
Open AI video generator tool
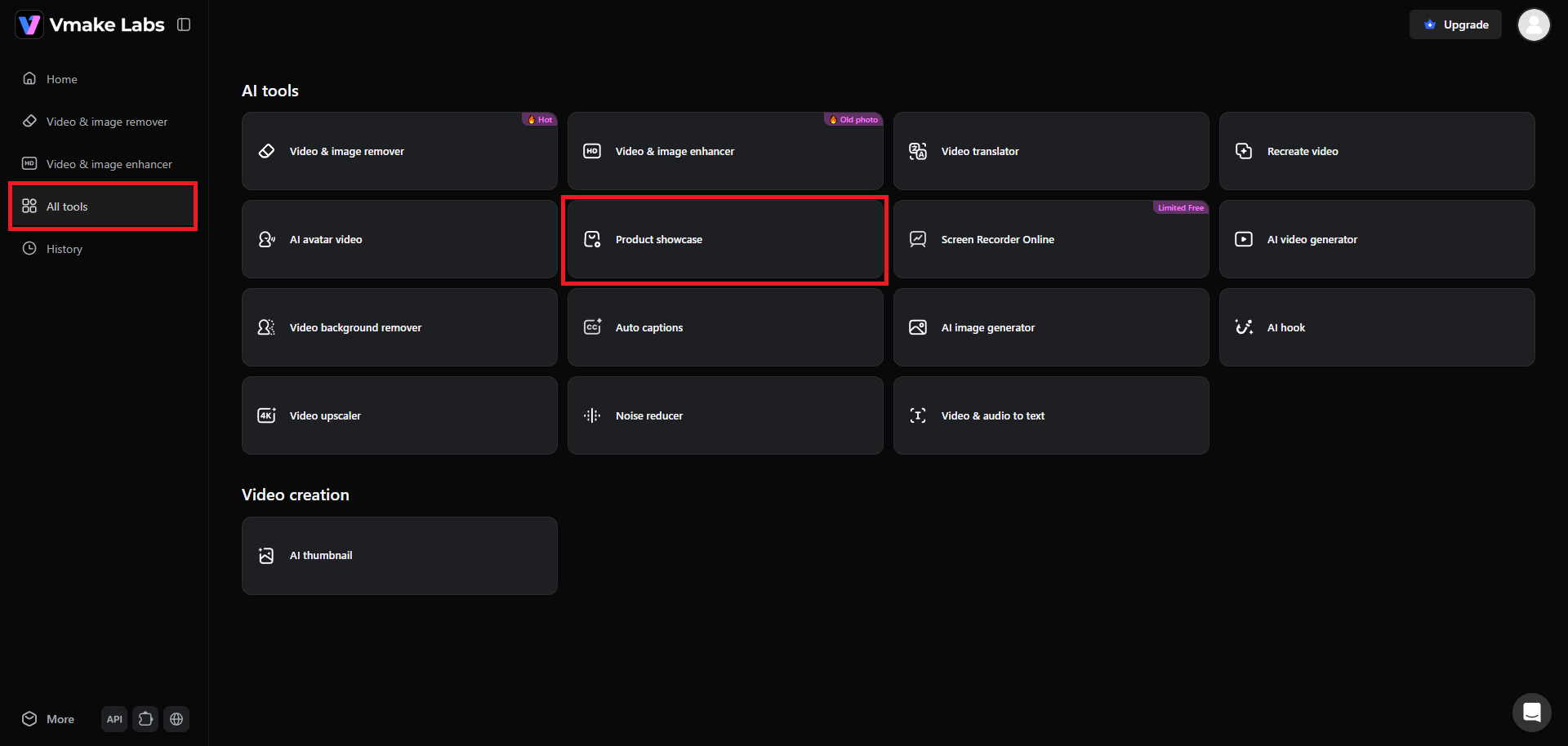1377,239
